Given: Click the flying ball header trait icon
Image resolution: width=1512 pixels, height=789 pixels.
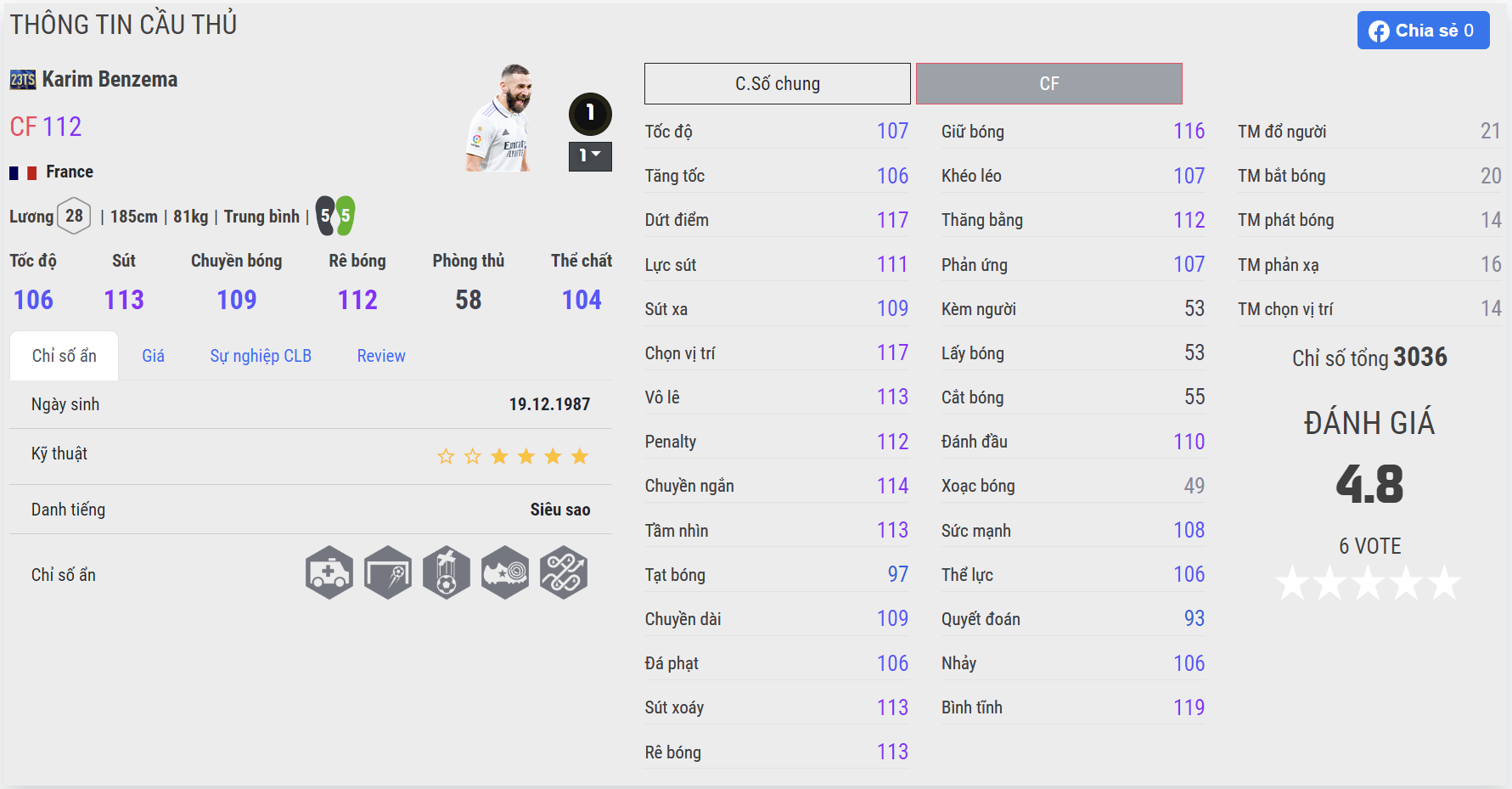Looking at the screenshot, I should [x=447, y=572].
